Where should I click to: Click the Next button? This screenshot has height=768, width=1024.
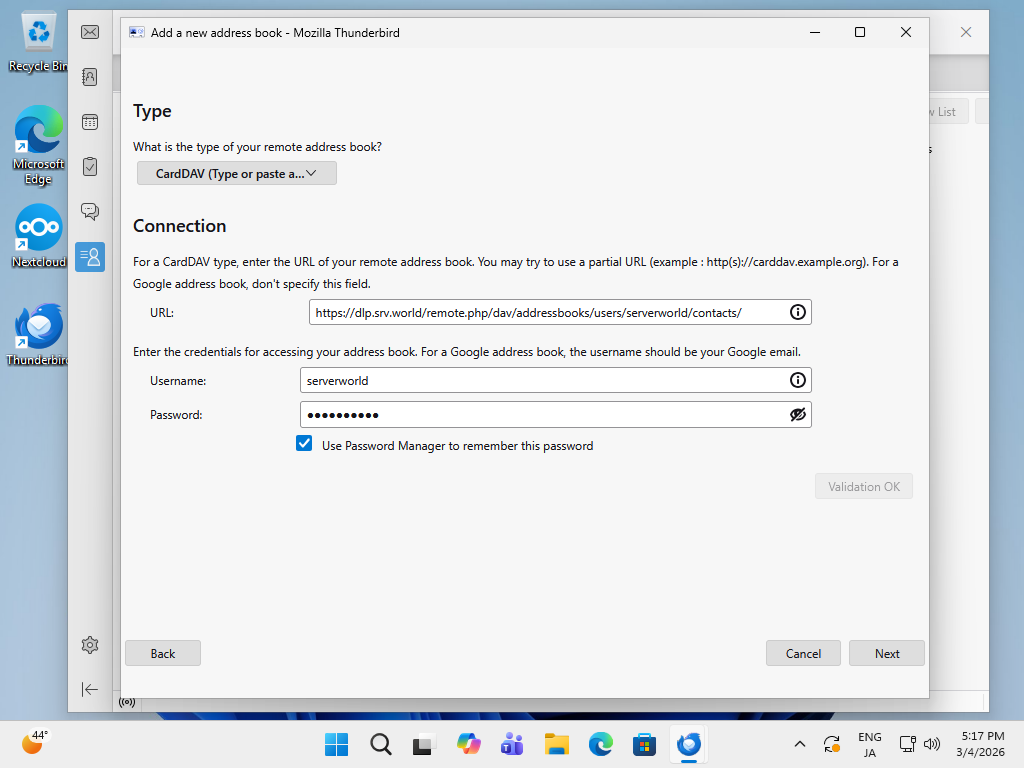coord(887,653)
